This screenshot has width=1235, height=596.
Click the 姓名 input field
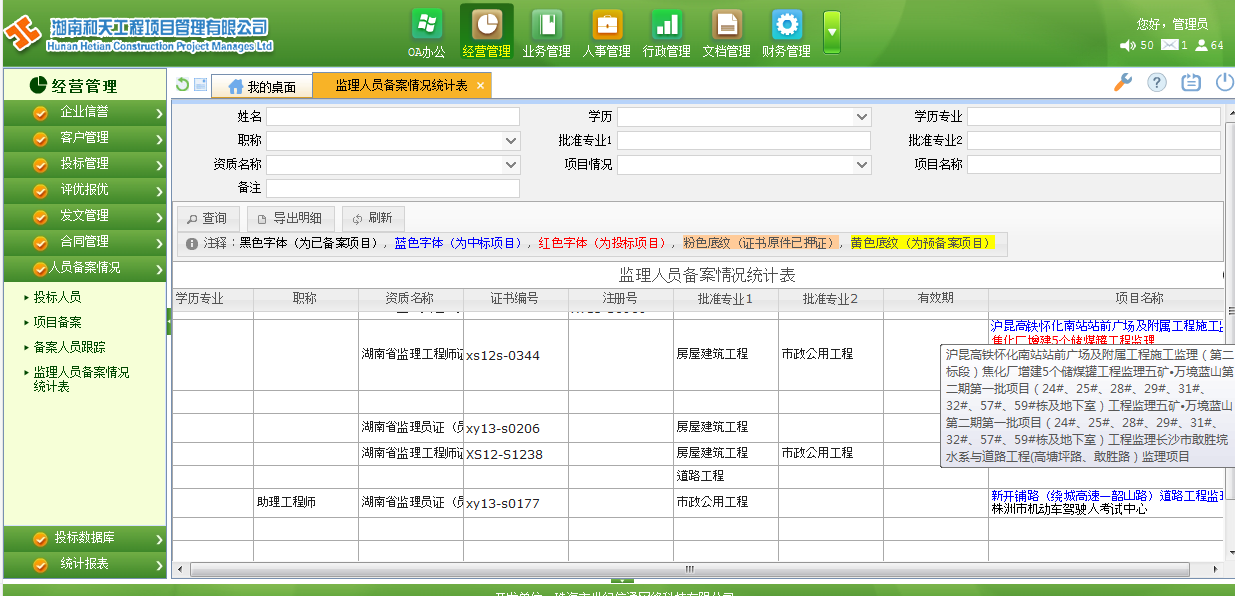click(x=392, y=117)
